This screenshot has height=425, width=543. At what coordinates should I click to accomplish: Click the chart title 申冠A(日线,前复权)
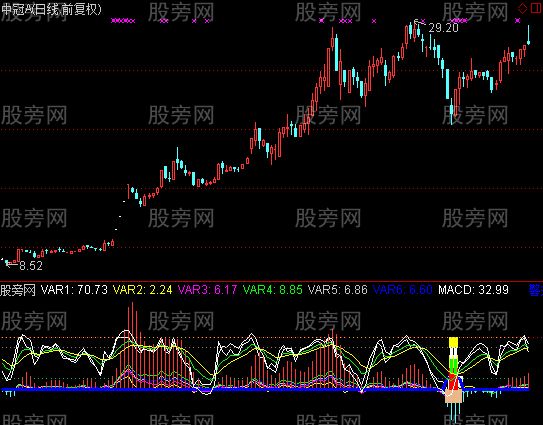52,9
